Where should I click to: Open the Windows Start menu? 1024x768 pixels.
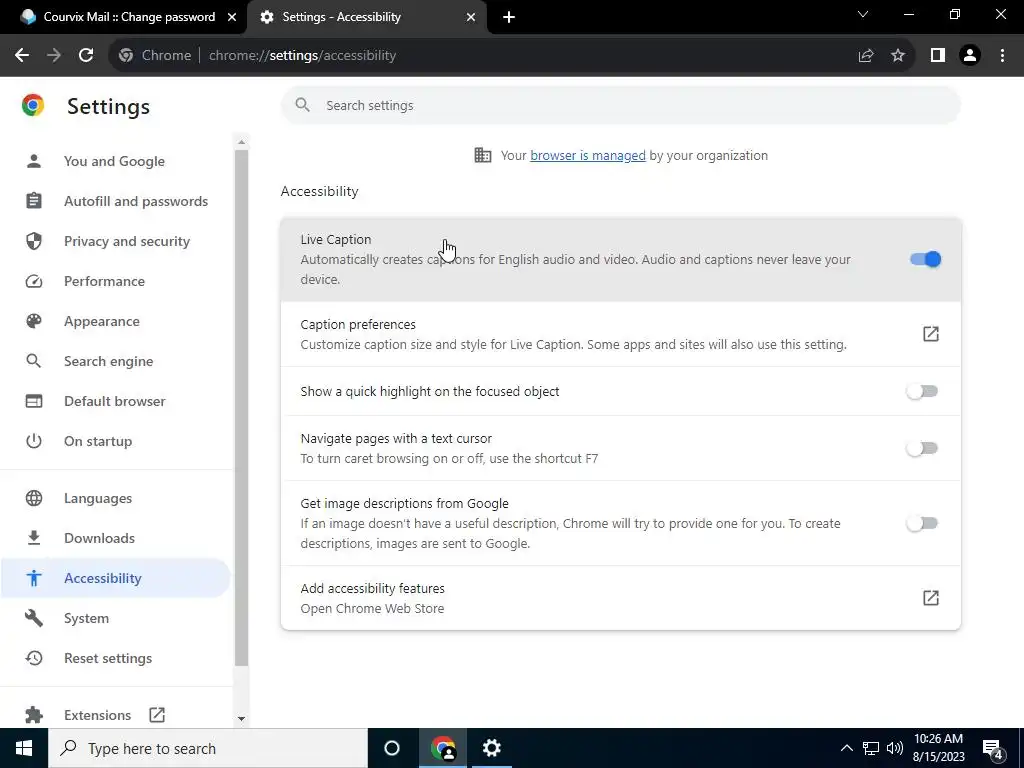pos(24,748)
